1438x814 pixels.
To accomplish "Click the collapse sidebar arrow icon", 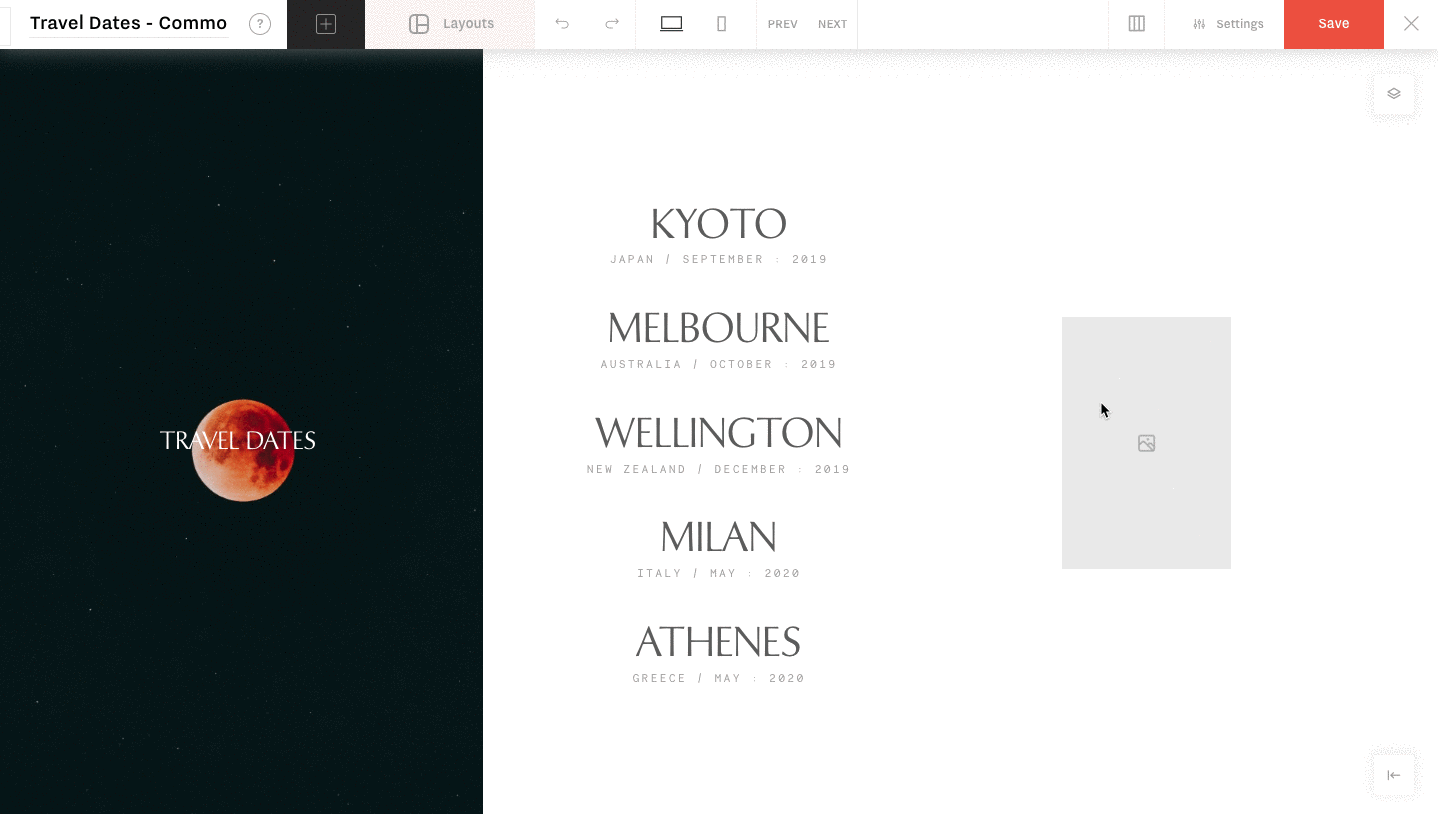I will pos(1394,775).
